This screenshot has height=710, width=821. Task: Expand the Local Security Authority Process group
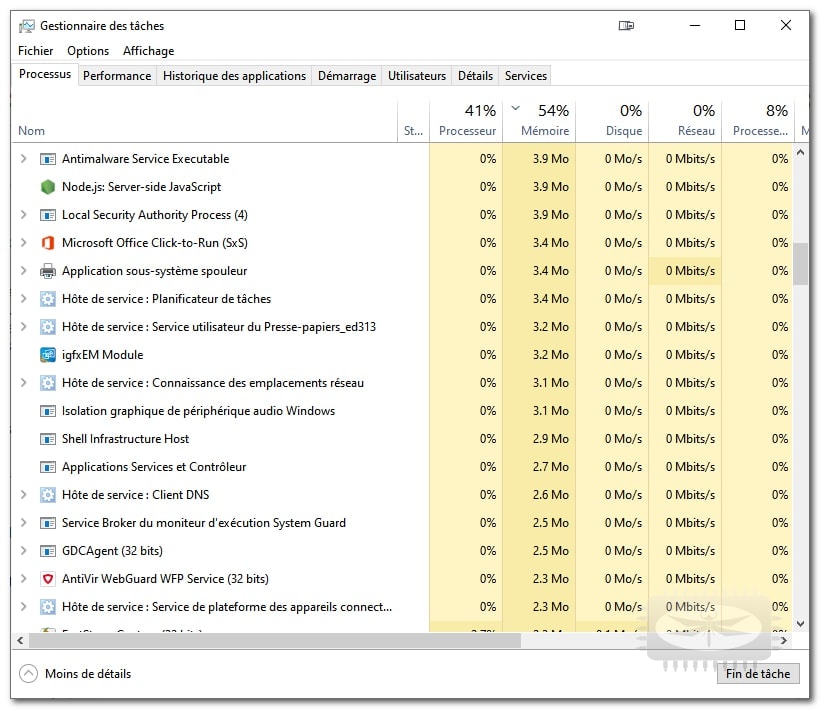[23, 215]
